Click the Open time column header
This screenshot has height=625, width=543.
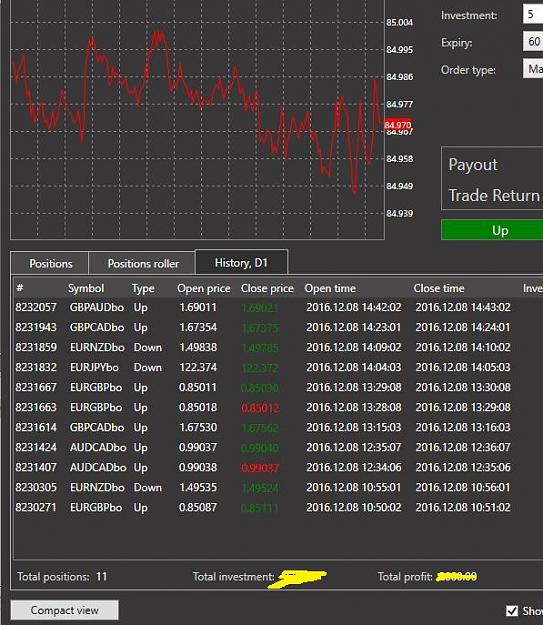click(330, 288)
